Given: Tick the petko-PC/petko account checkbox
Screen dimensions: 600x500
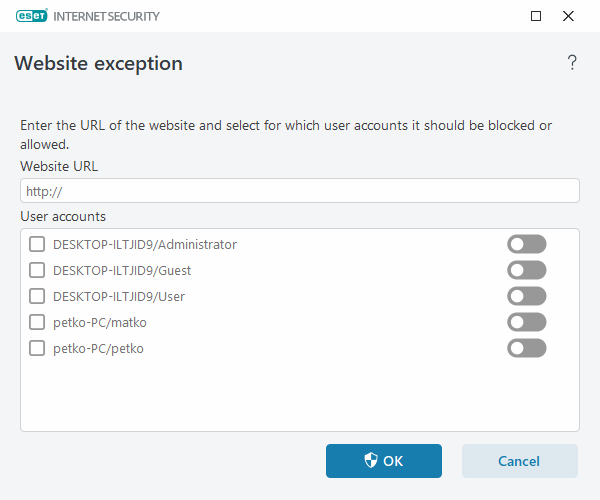Looking at the screenshot, I should click(x=37, y=348).
